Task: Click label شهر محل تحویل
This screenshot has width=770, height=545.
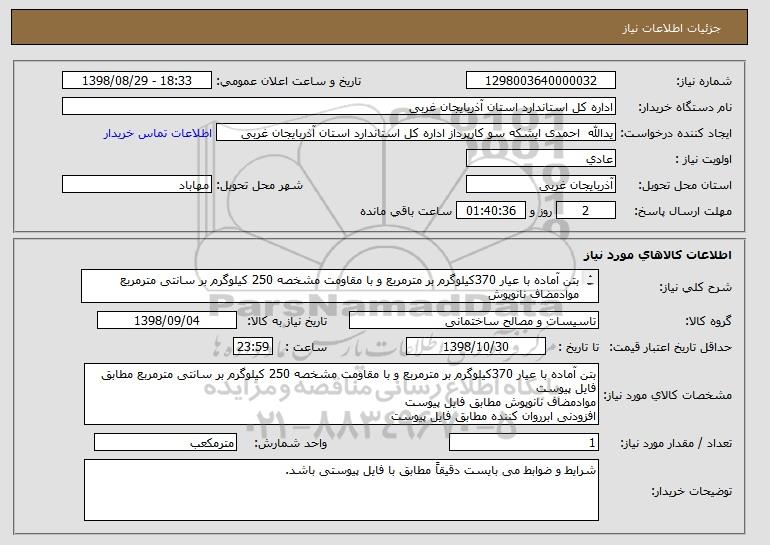Action: (260, 186)
